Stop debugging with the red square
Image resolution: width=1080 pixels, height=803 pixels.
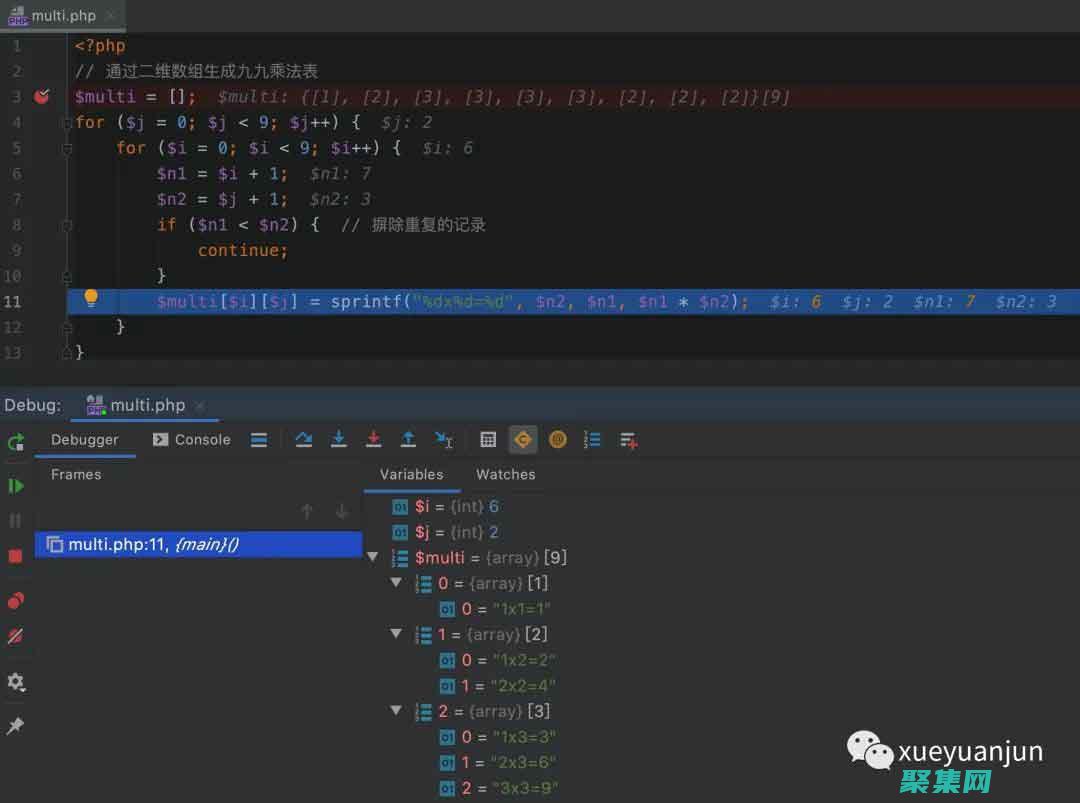point(16,556)
